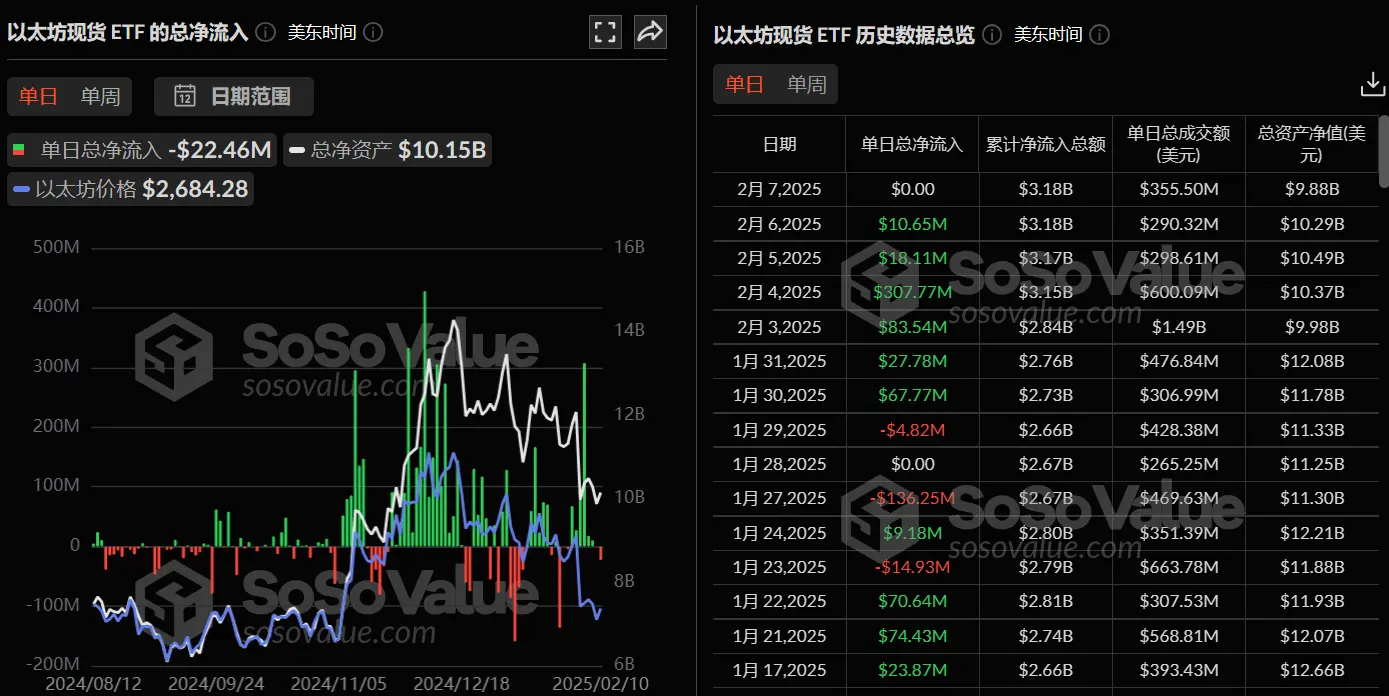Viewport: 1389px width, 696px height.
Task: Click the $9.18M net inflow value
Action: [912, 533]
